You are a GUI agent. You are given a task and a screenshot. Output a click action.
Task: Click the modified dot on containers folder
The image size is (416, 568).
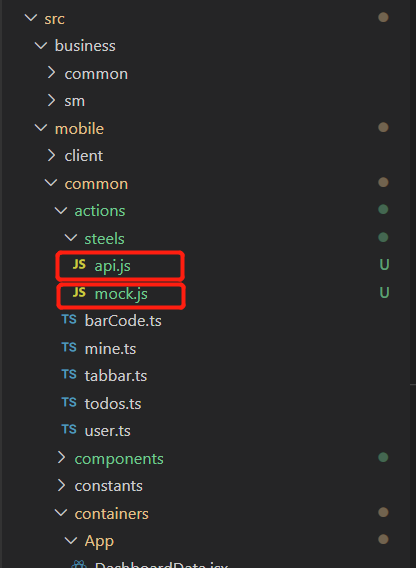pos(383,512)
